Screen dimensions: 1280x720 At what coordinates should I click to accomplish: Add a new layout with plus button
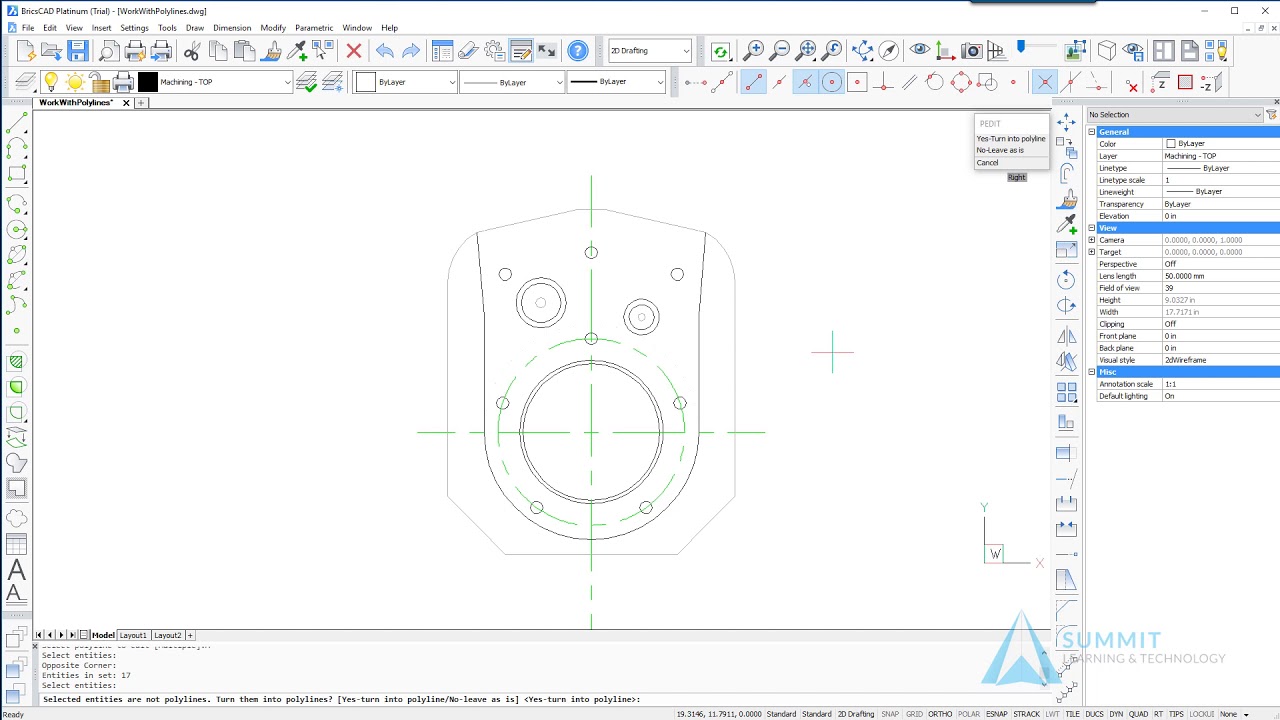191,635
